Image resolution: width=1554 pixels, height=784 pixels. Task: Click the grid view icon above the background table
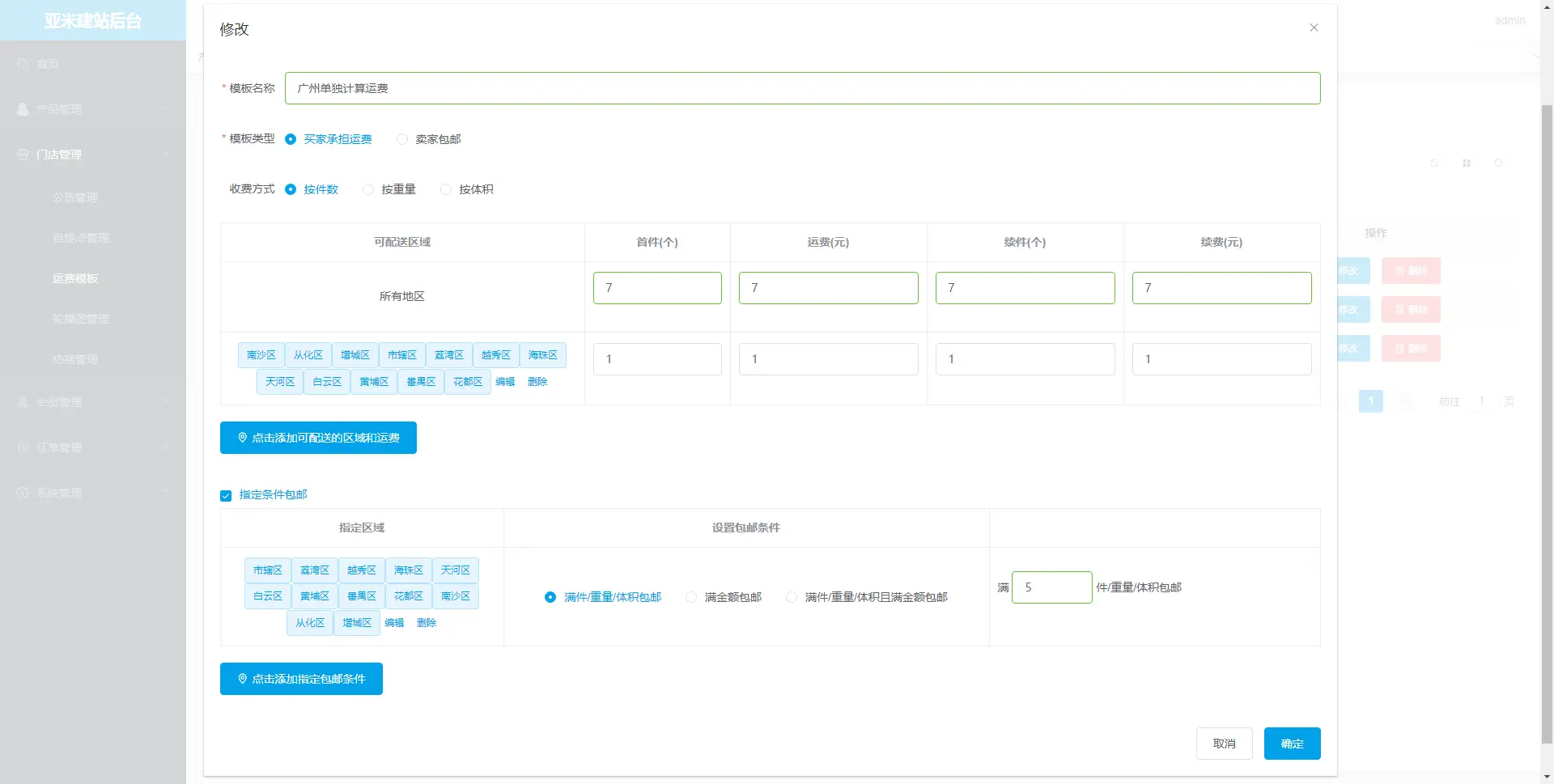(x=1467, y=163)
